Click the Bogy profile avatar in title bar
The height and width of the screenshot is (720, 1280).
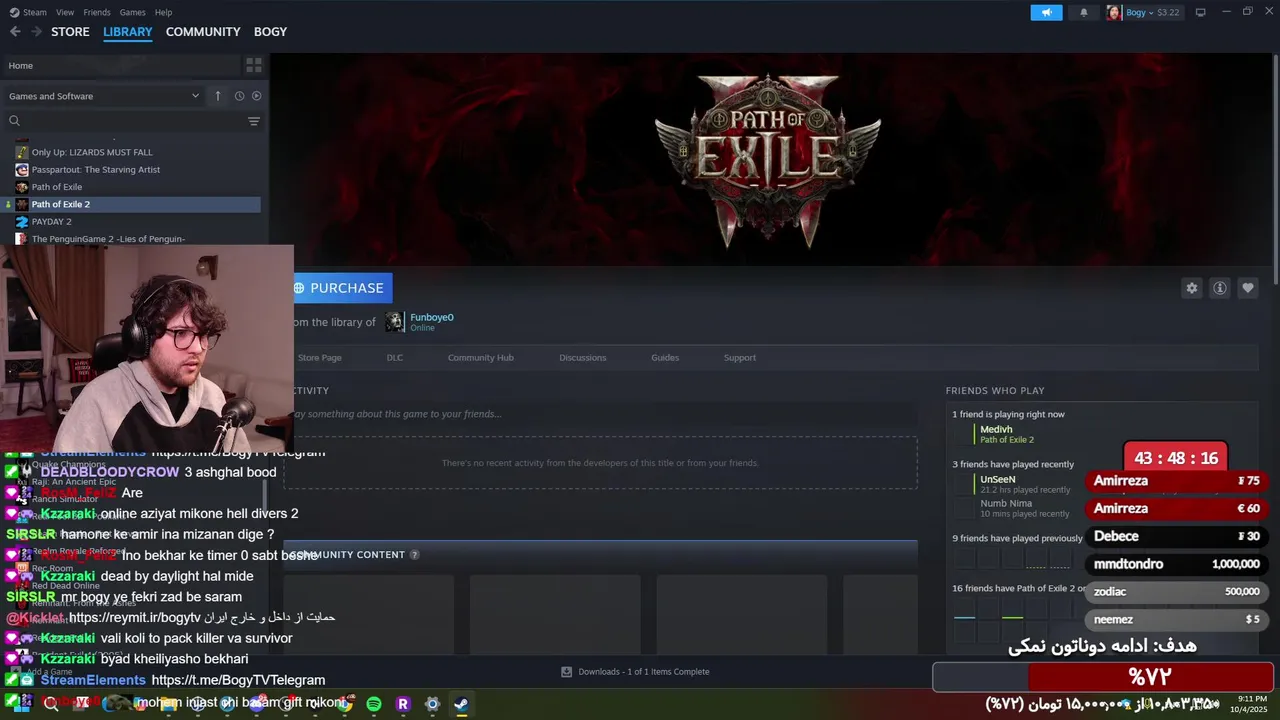coord(1114,12)
